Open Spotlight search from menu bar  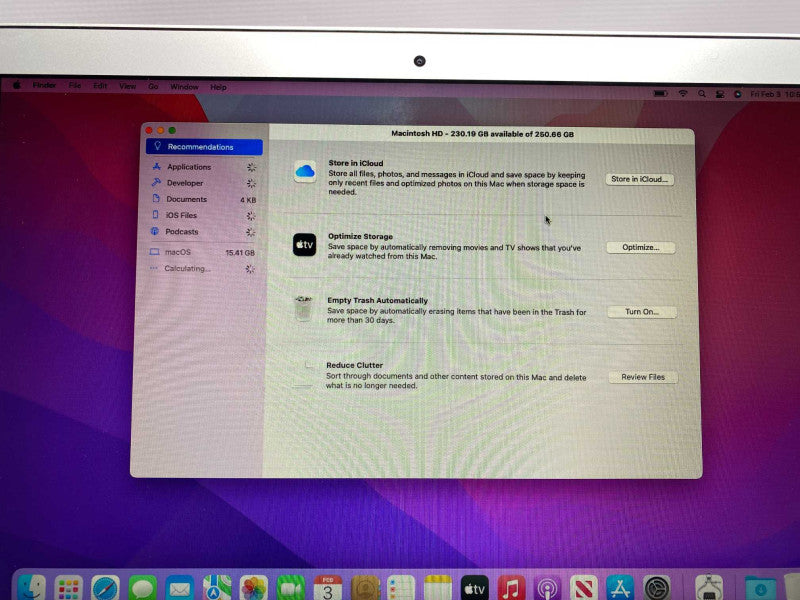pos(702,94)
